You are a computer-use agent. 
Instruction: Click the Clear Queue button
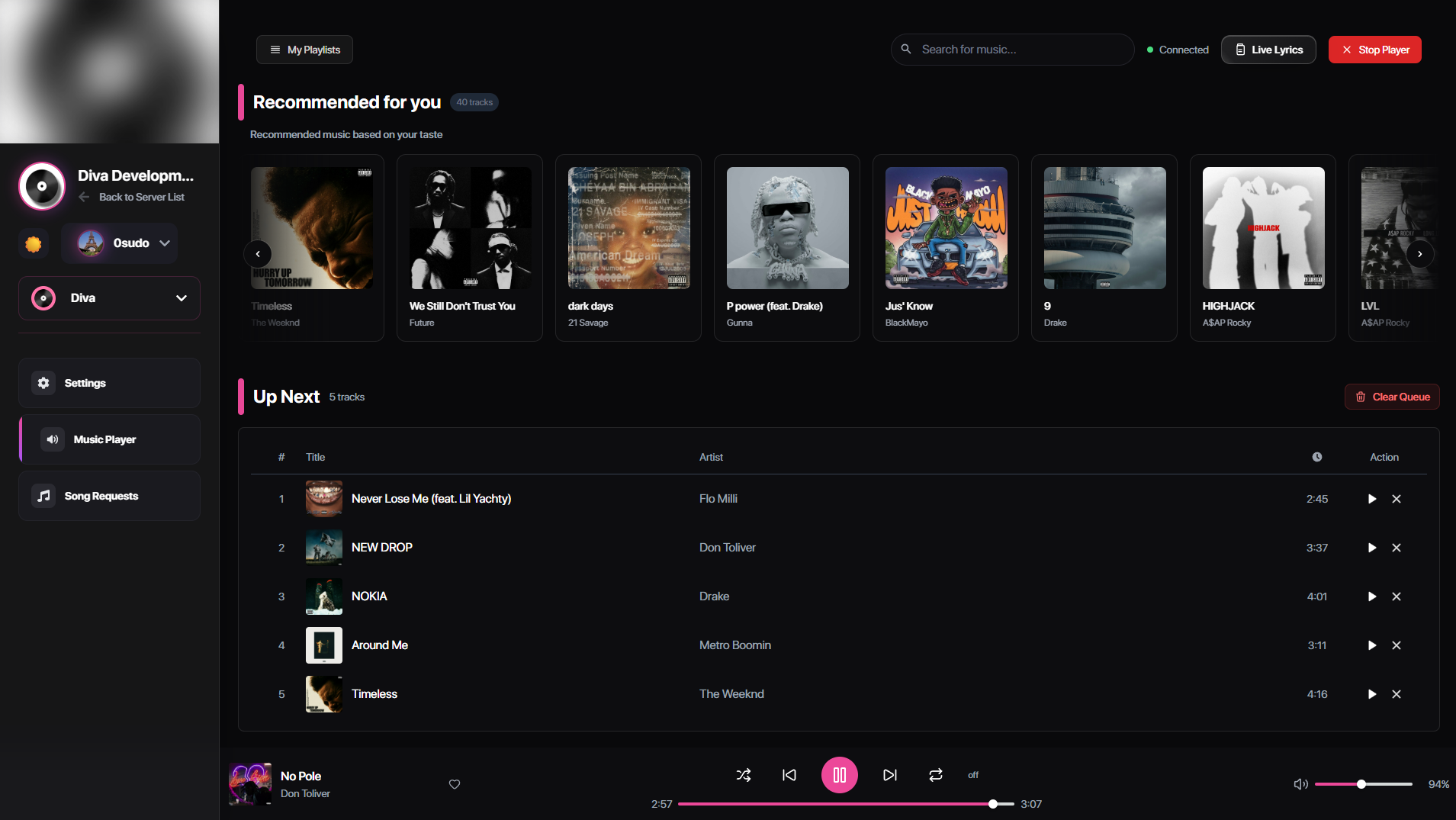[1392, 397]
